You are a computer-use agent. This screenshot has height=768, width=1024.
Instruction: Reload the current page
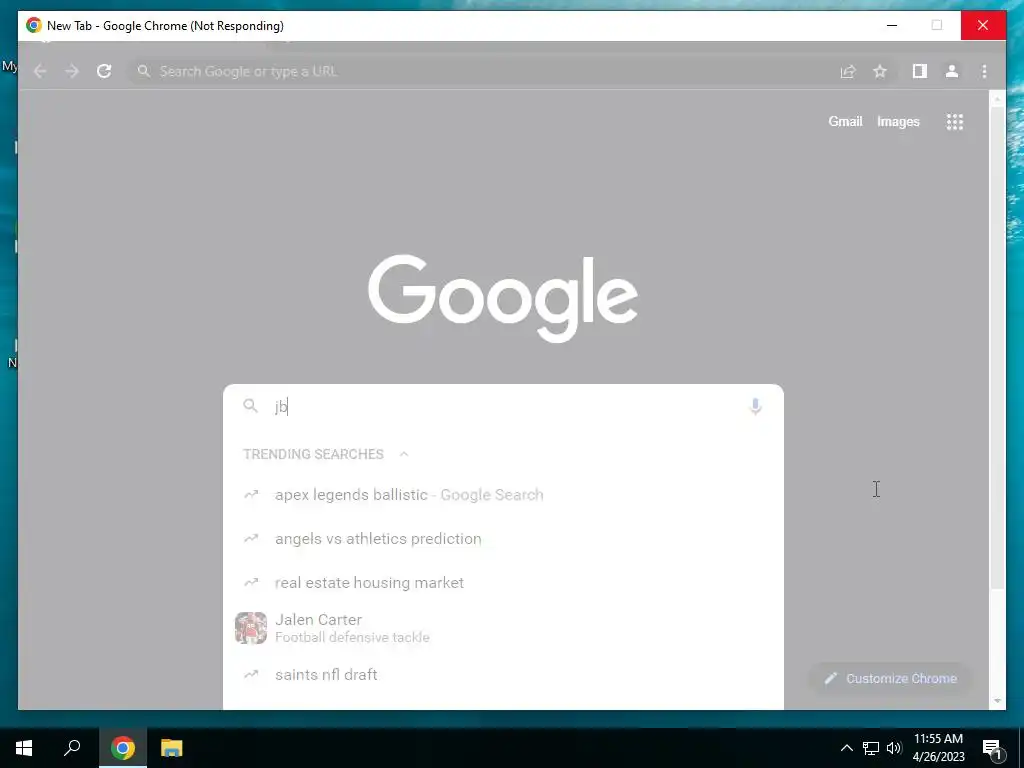(104, 71)
